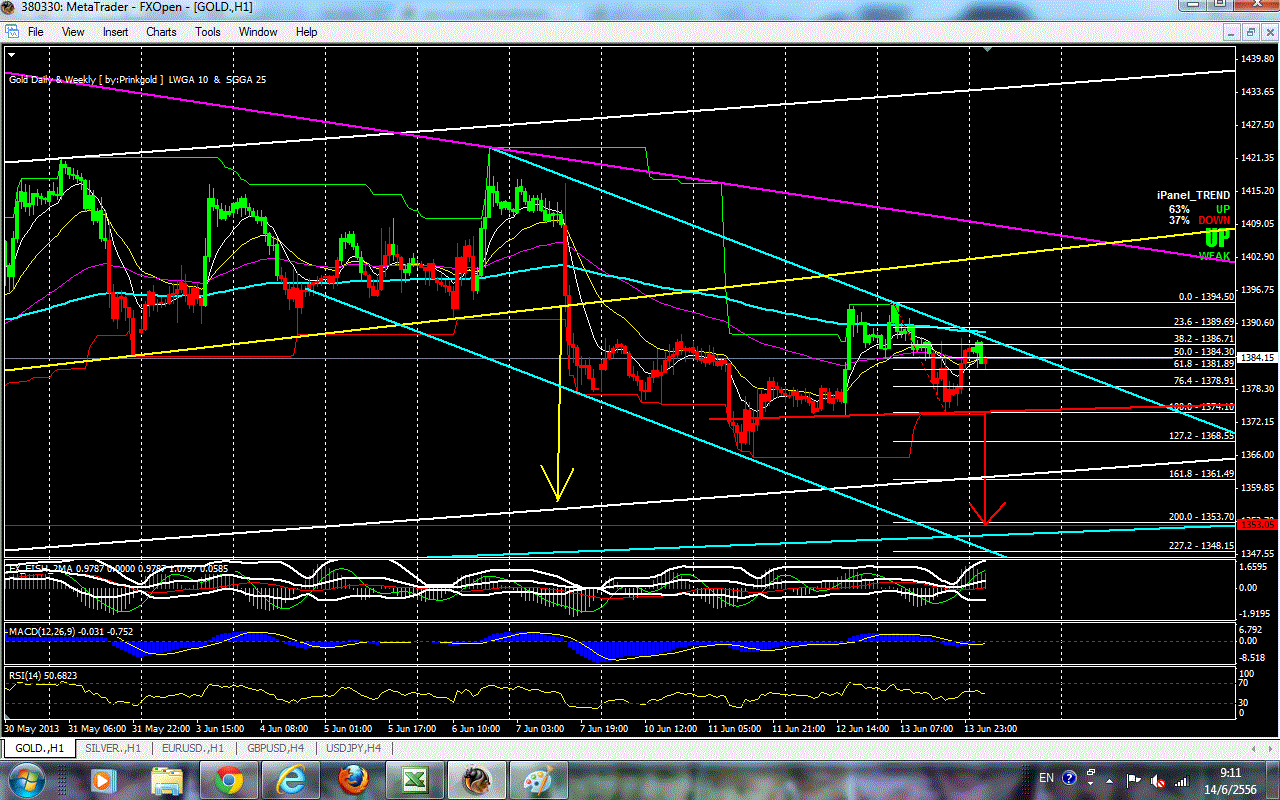Click the chart document icon beside File
This screenshot has width=1280, height=800.
click(x=12, y=32)
